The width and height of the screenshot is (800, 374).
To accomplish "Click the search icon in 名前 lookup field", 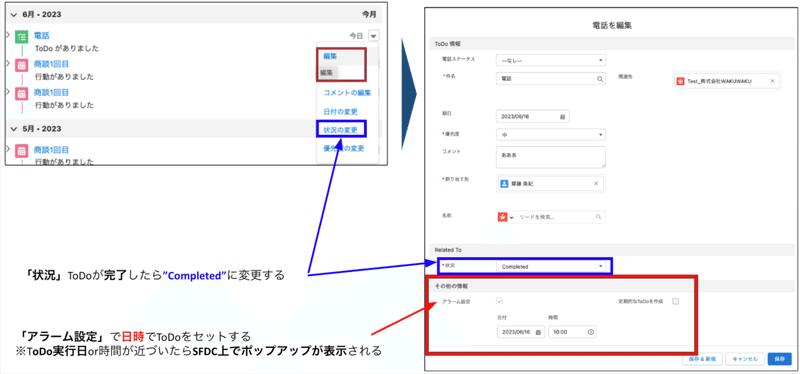I will coord(599,217).
